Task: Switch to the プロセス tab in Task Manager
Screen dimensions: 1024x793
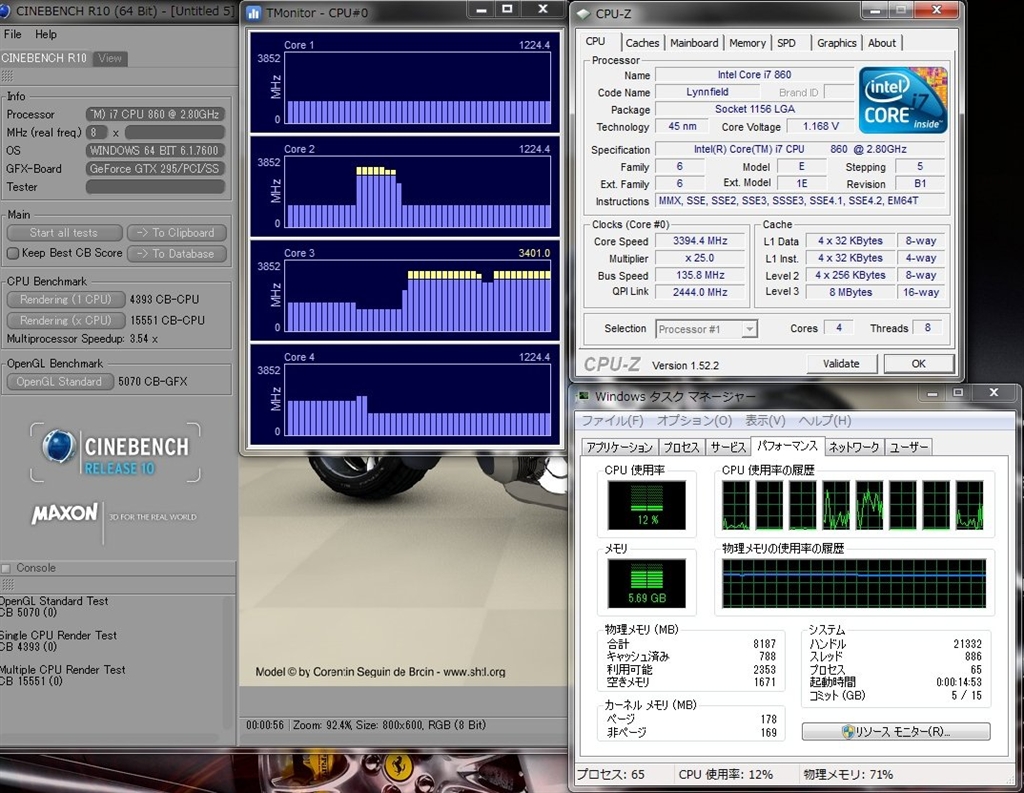Action: click(681, 447)
